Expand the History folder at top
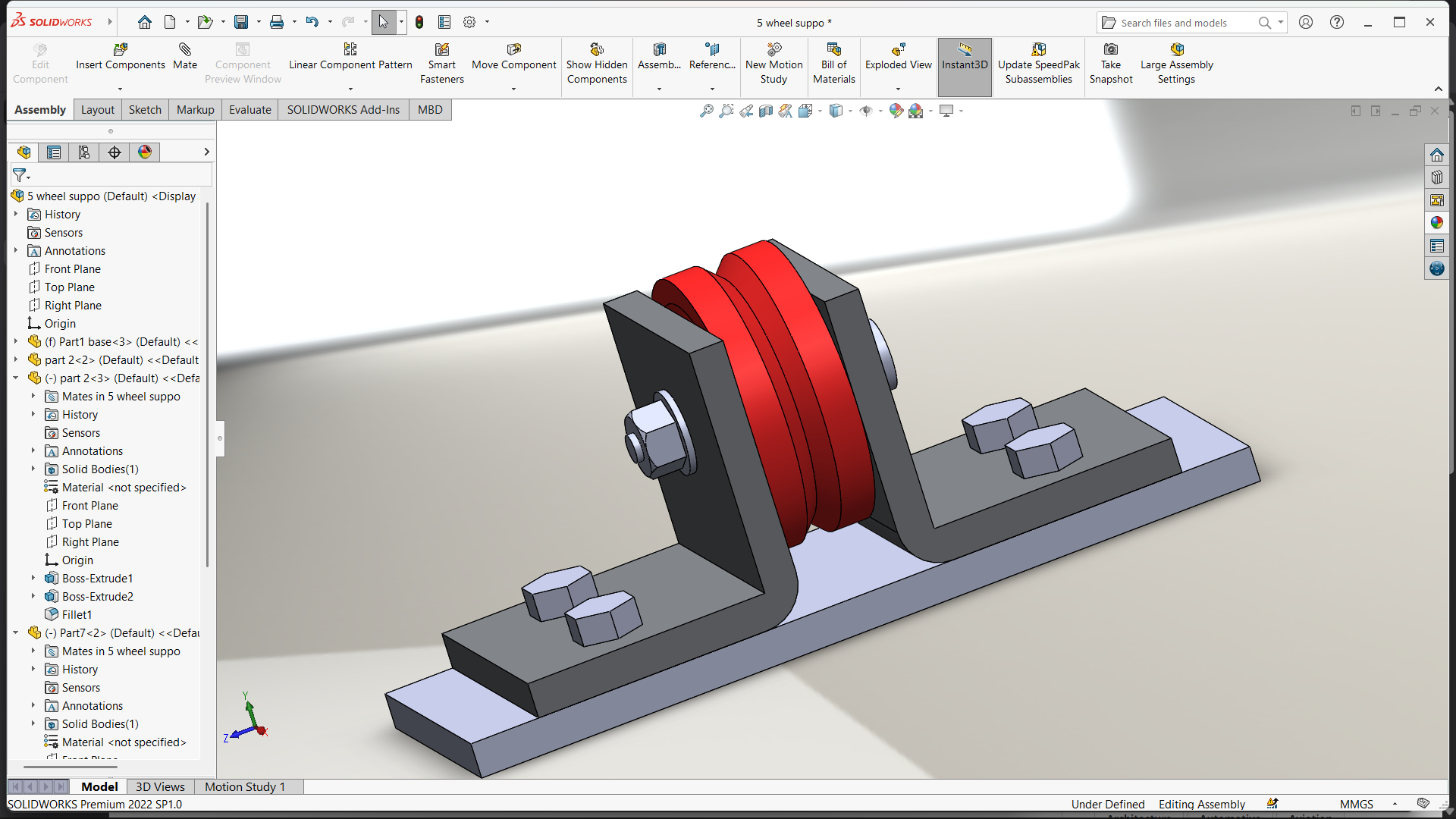 pos(15,215)
